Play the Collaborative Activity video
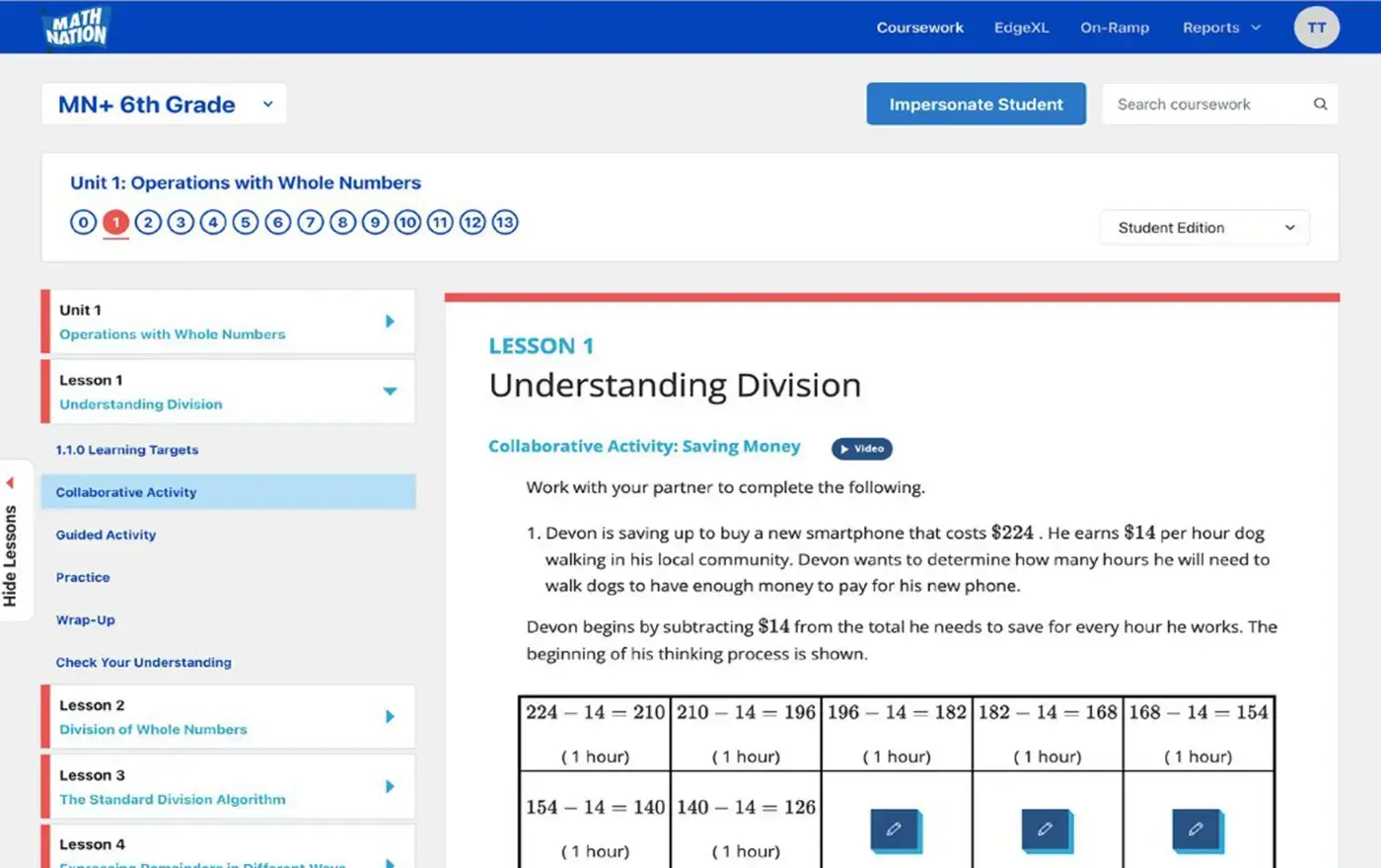 861,449
